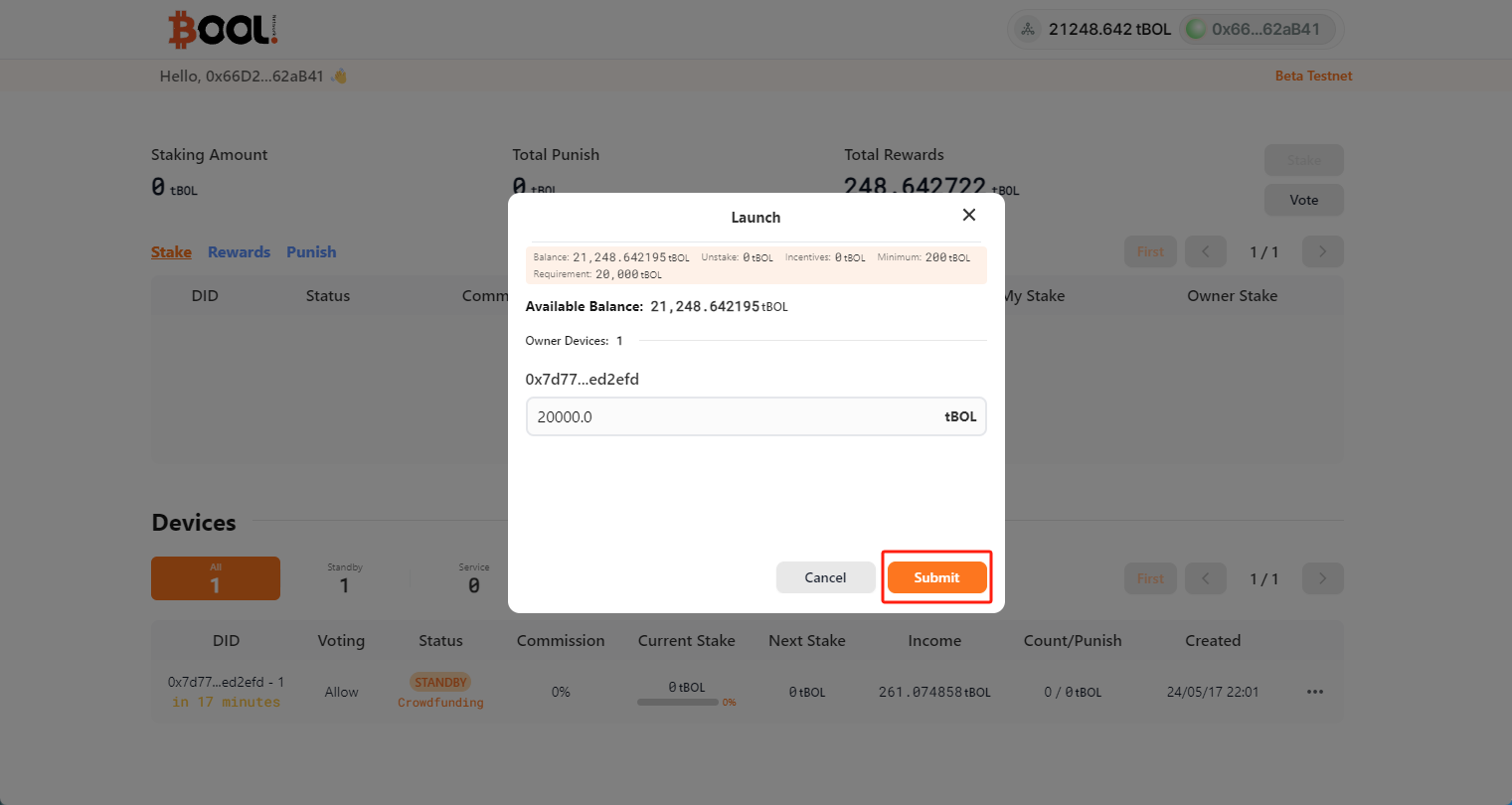The width and height of the screenshot is (1512, 805).
Task: Select the Service devices filter
Action: point(474,577)
